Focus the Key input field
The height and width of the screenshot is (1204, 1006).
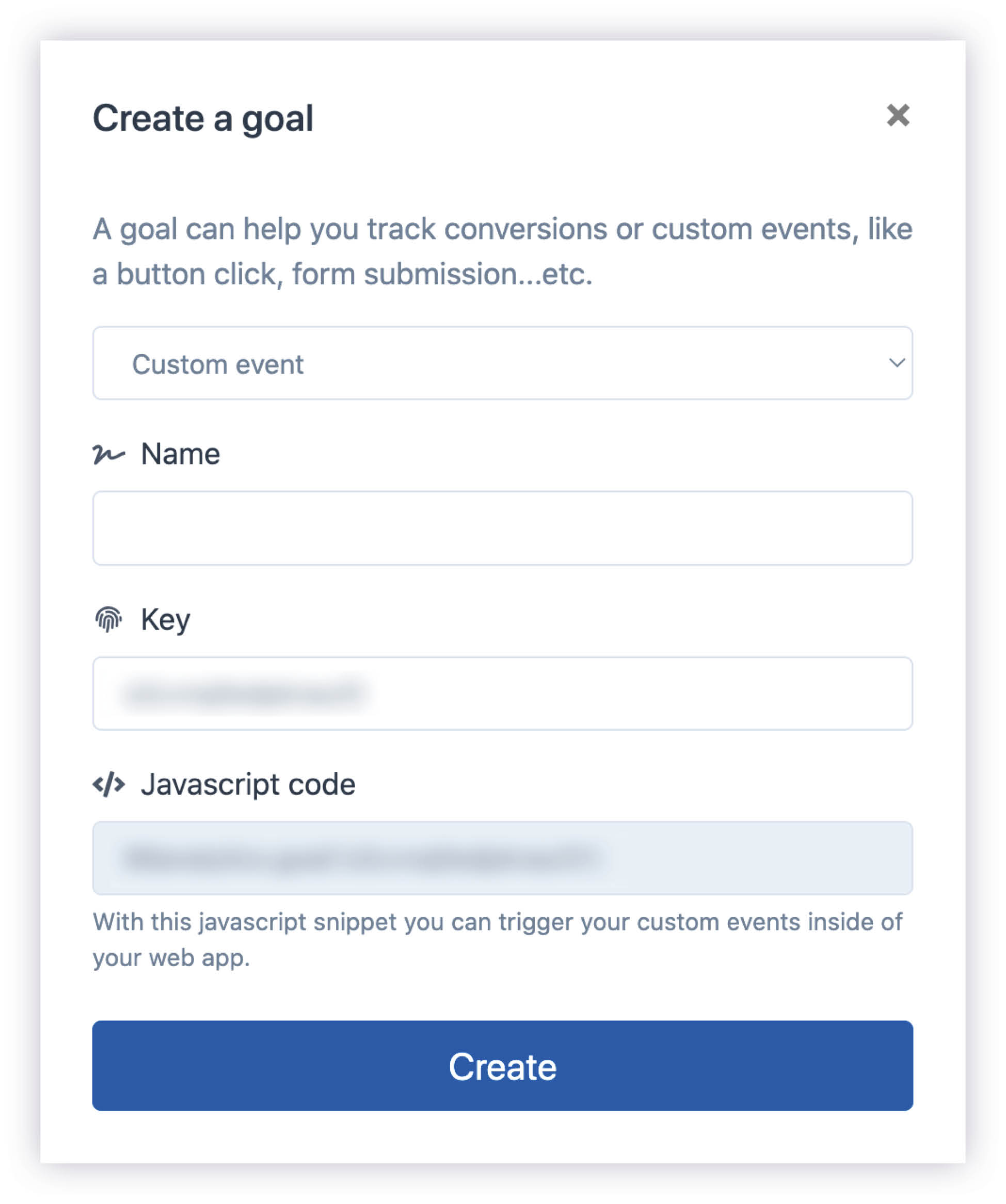tap(502, 693)
